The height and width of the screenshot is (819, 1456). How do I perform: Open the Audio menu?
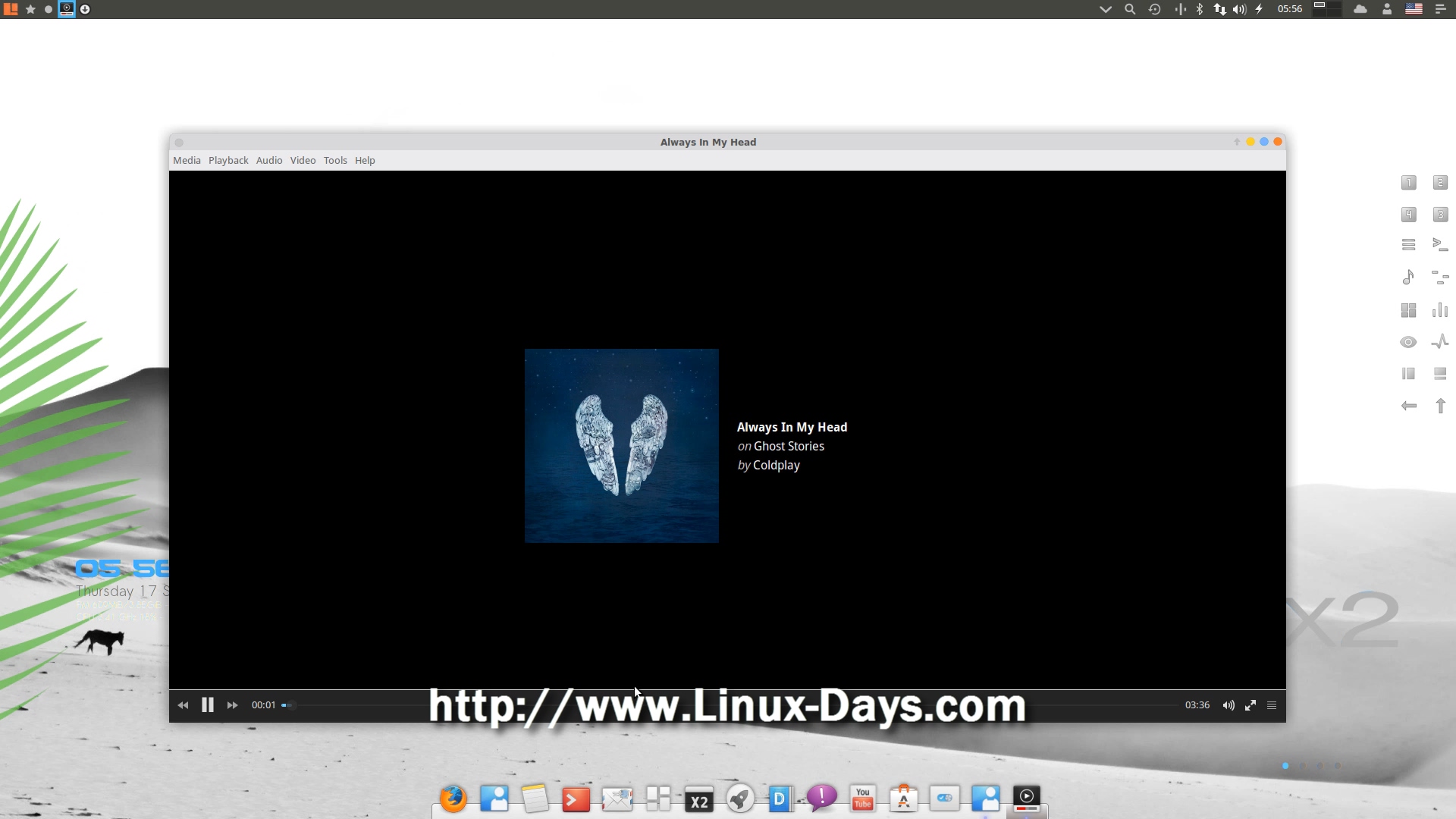[269, 161]
